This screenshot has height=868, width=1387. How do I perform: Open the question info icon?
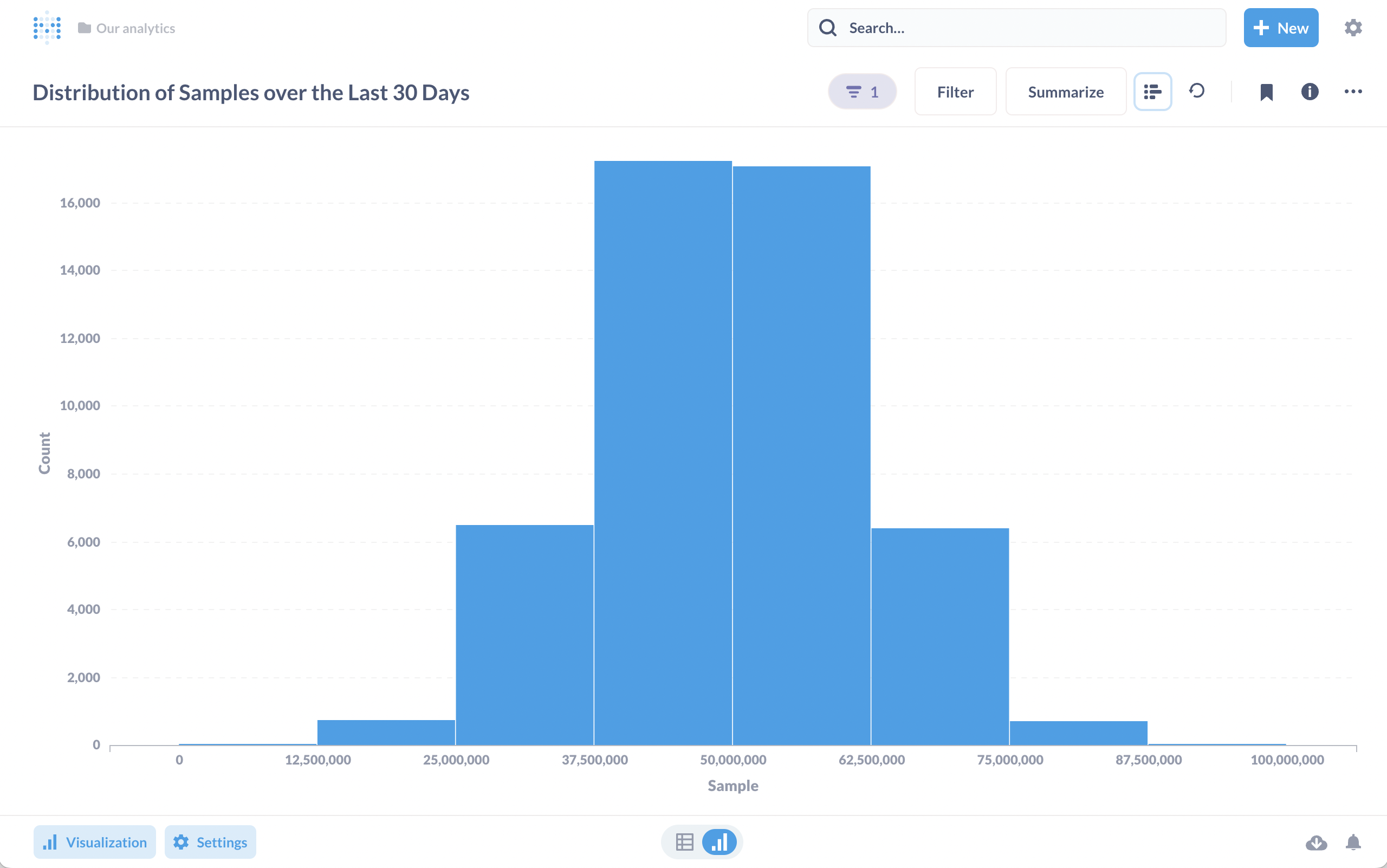point(1310,92)
